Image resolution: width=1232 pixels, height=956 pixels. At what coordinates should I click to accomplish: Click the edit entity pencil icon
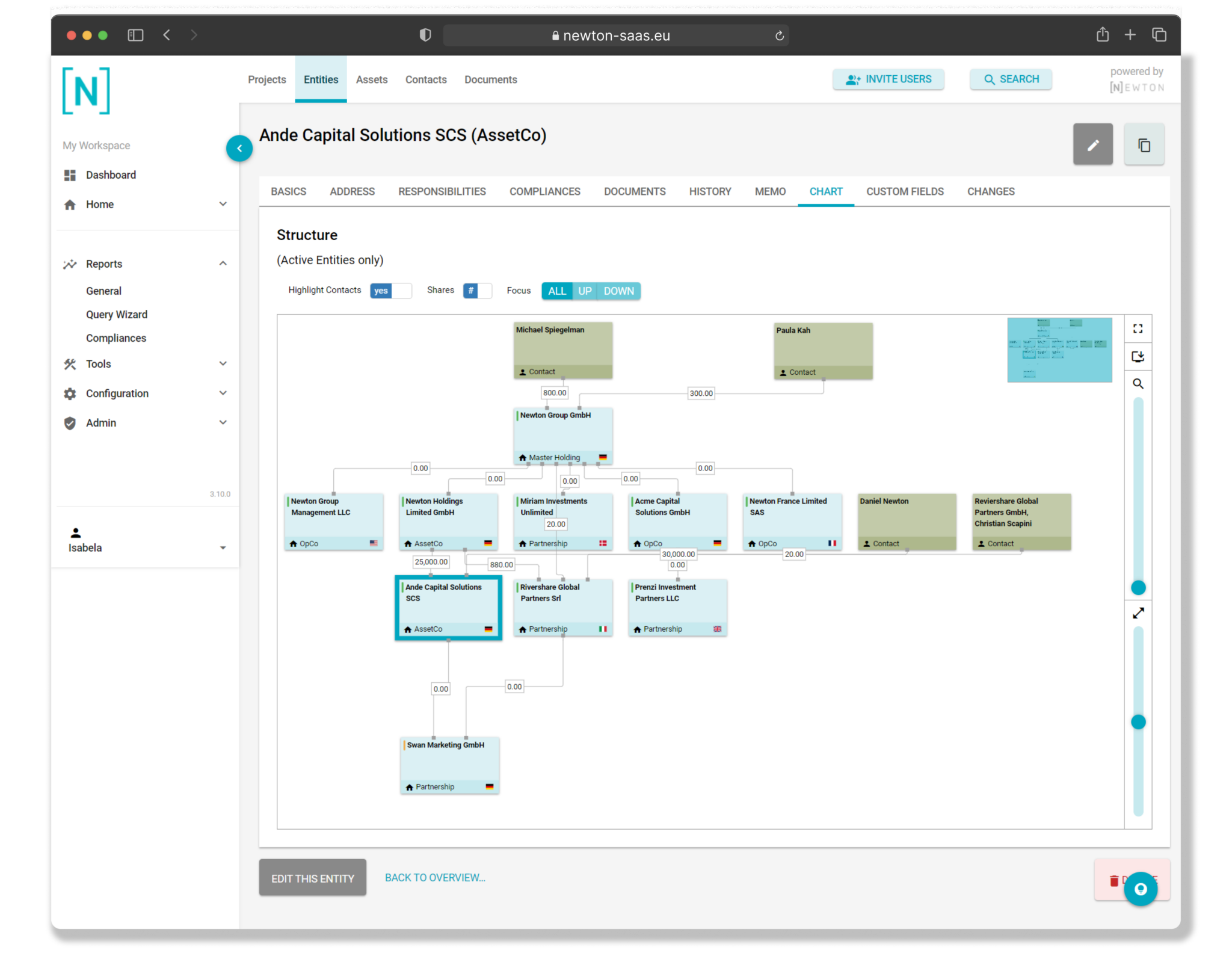pyautogui.click(x=1093, y=144)
